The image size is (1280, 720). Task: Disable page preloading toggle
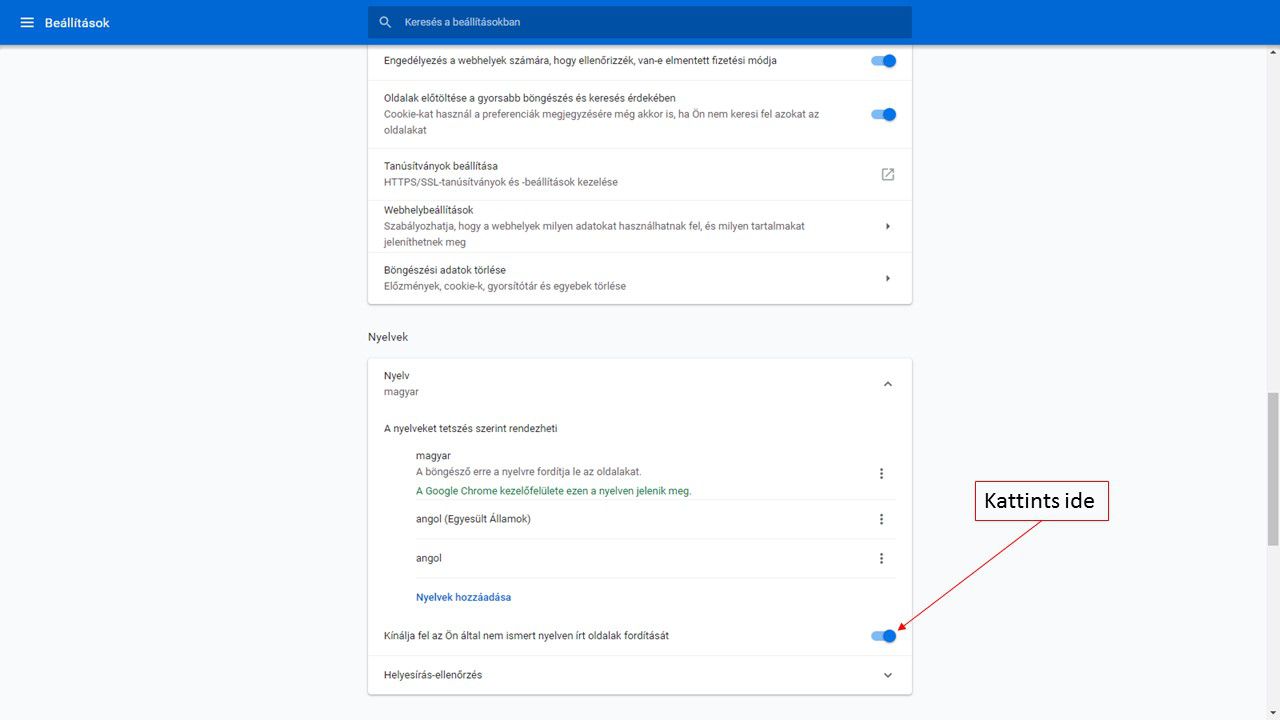pyautogui.click(x=883, y=114)
